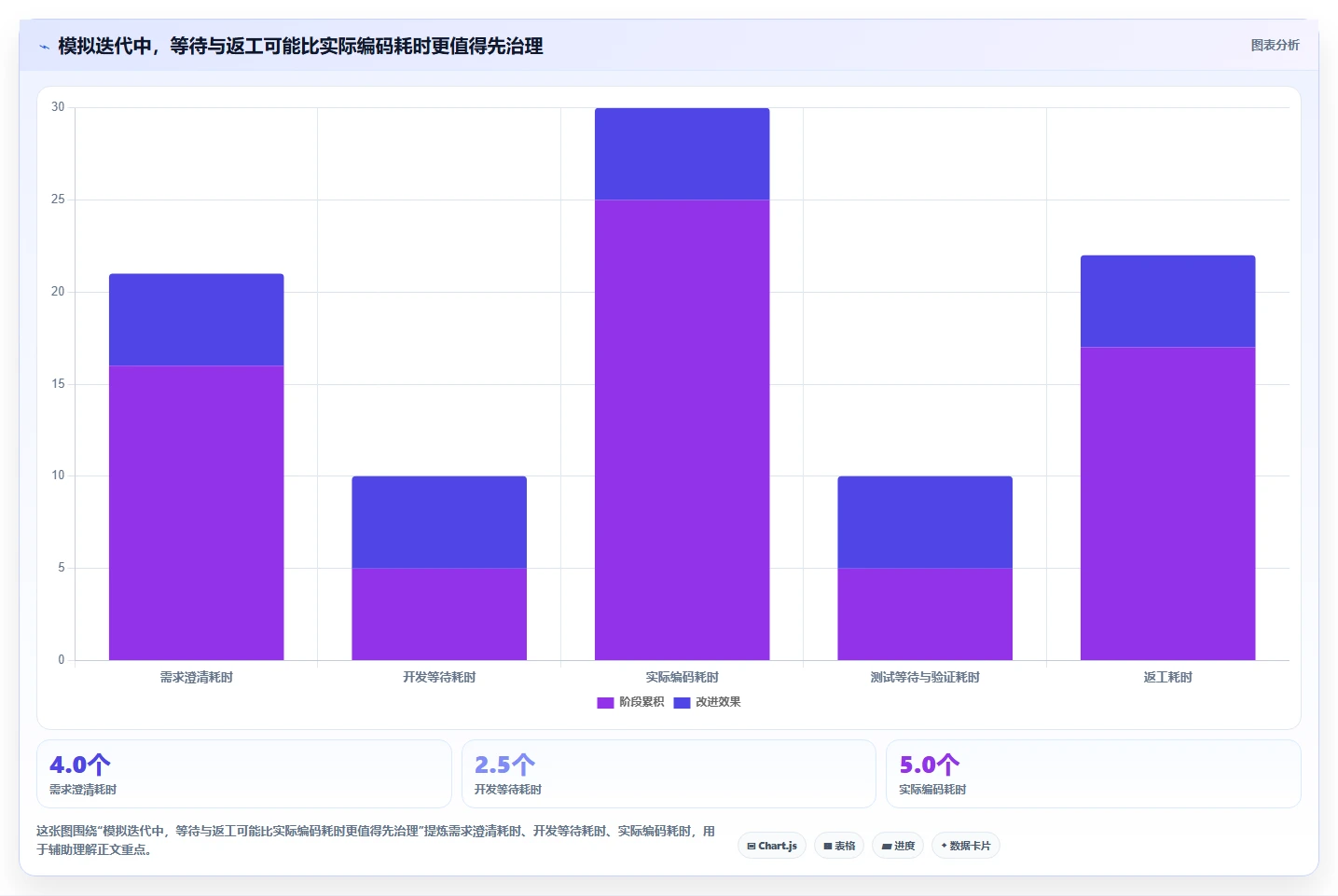Open the 4.0个 需求澄清耗时 stat card
Viewport: 1338px width, 896px height.
pos(244,774)
